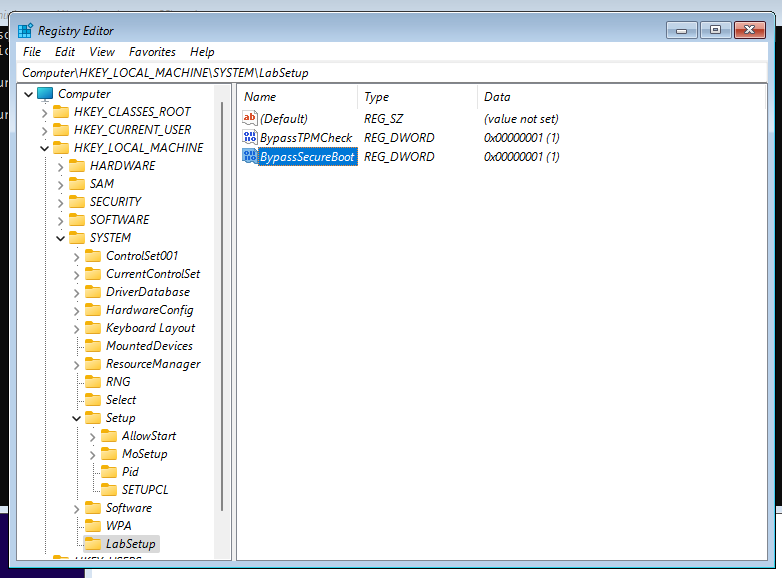The height and width of the screenshot is (578, 782).
Task: Click '(value not set)' data cell
Action: (x=521, y=119)
